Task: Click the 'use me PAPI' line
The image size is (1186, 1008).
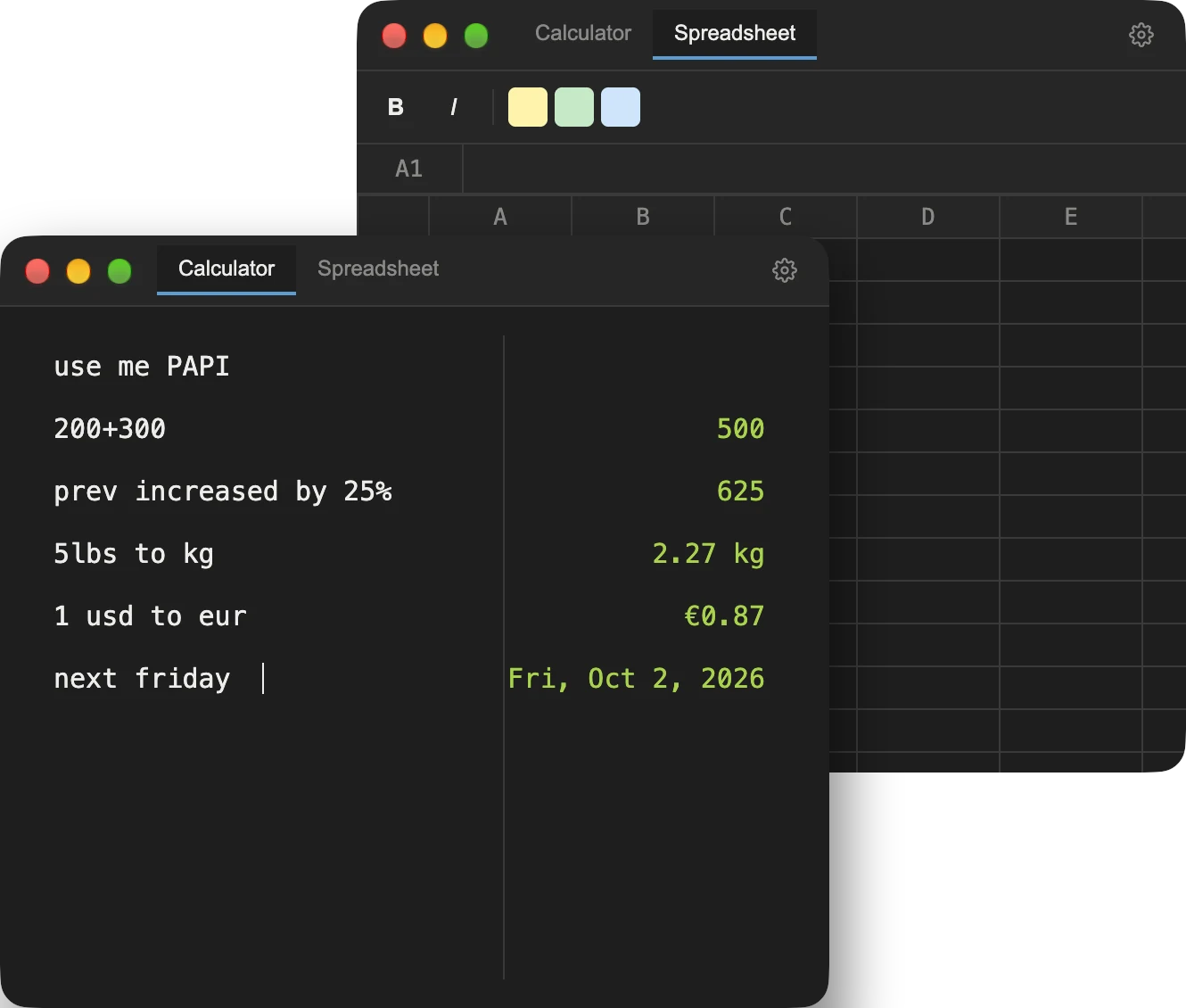Action: click(142, 367)
